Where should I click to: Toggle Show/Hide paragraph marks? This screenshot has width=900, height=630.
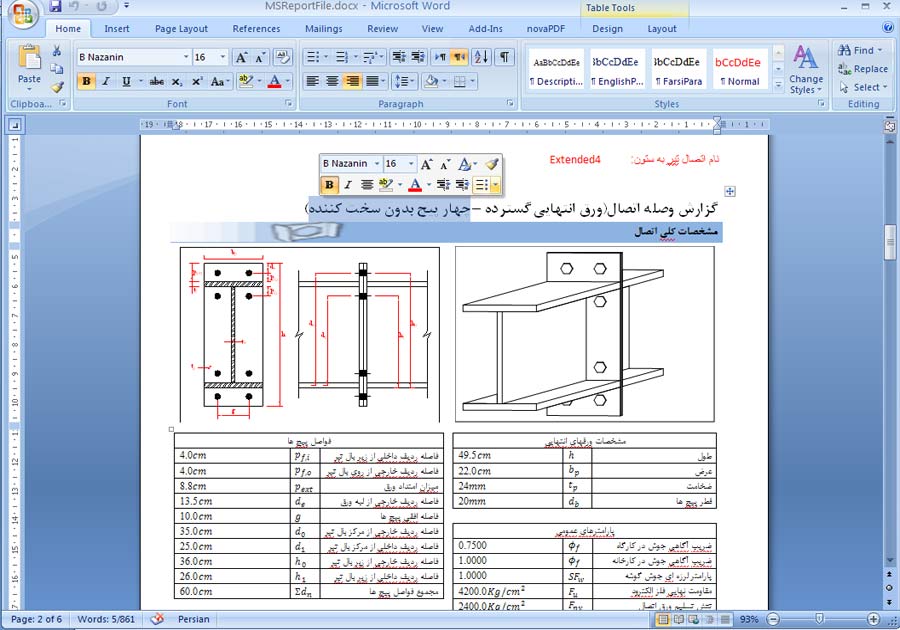505,57
